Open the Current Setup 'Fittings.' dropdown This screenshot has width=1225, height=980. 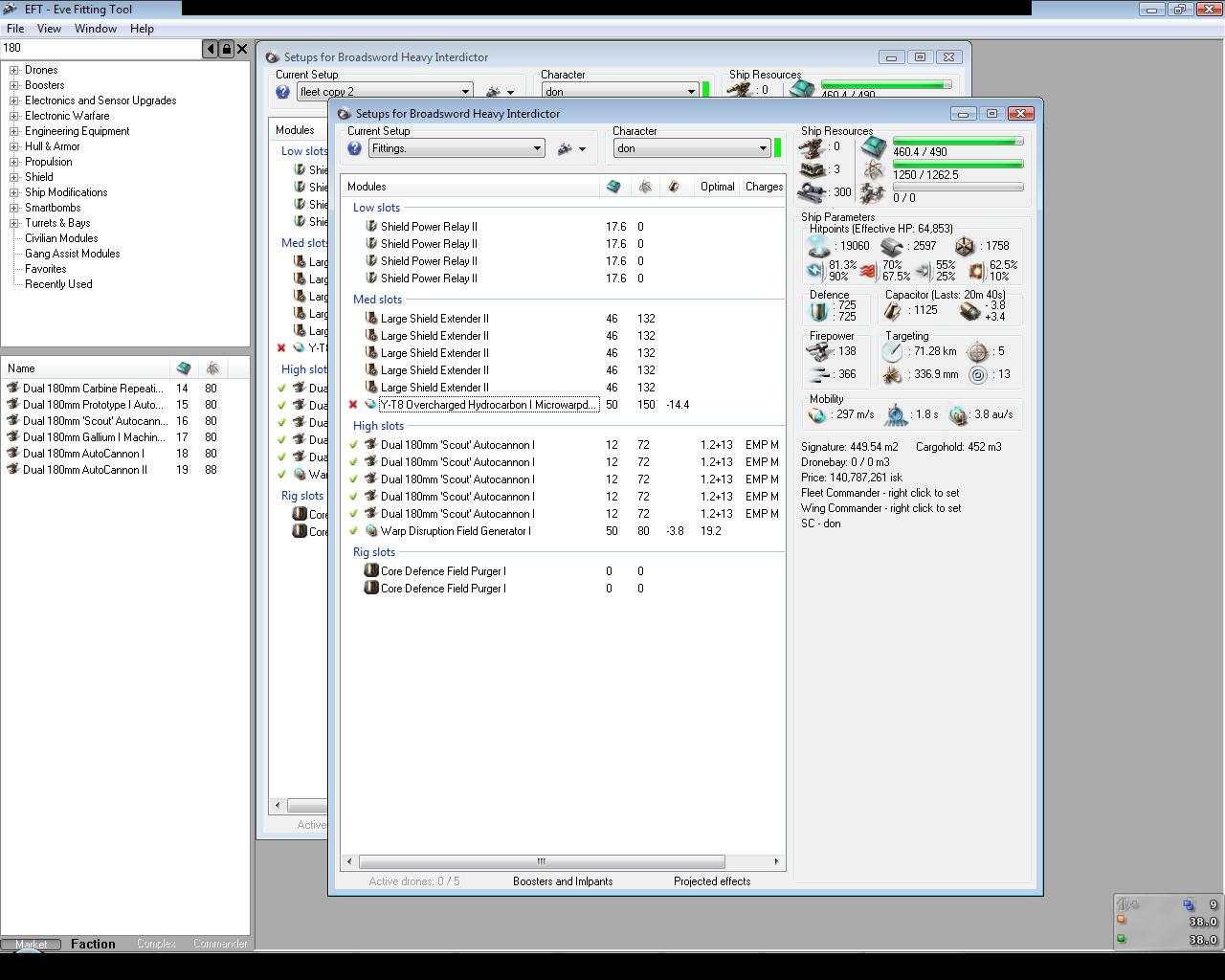point(457,148)
